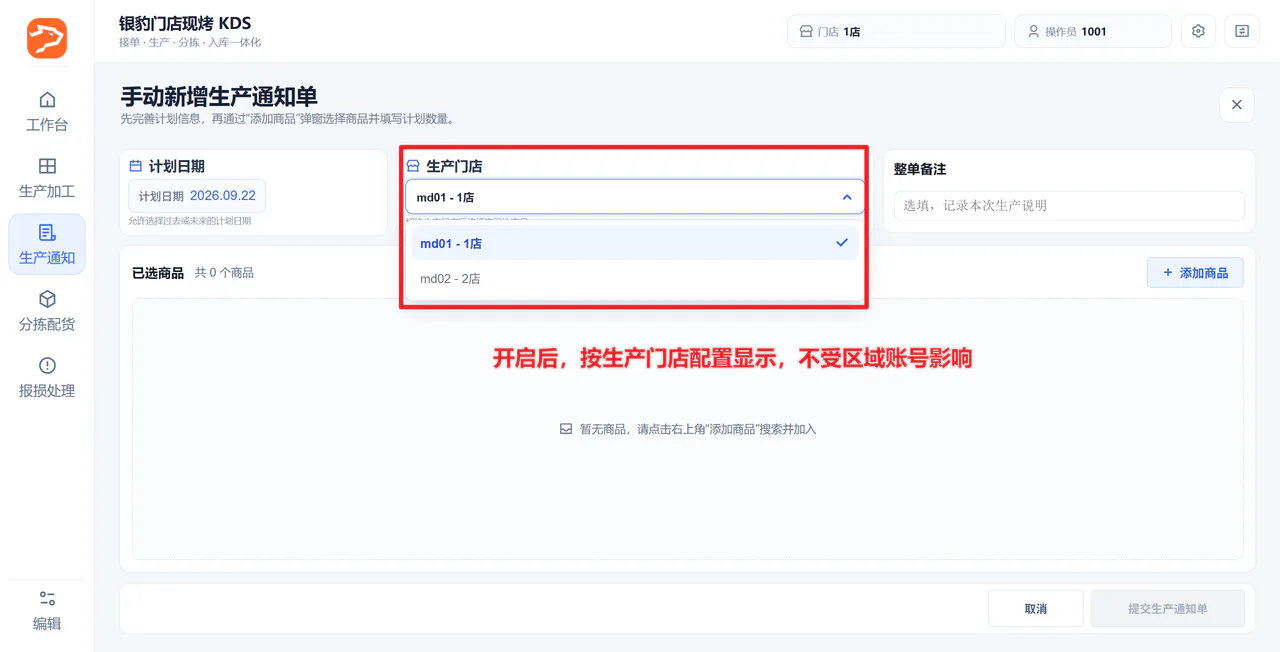Choose the md01 - 1店 option
The width and height of the screenshot is (1280, 652).
point(635,243)
